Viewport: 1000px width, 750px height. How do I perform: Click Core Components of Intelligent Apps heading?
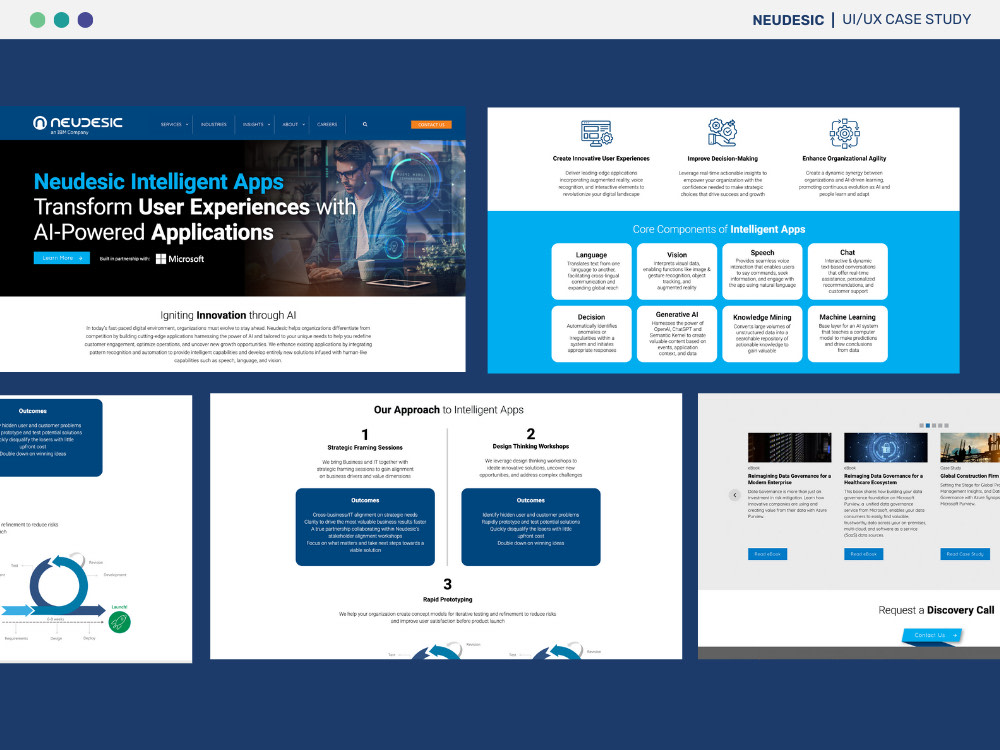(x=719, y=229)
